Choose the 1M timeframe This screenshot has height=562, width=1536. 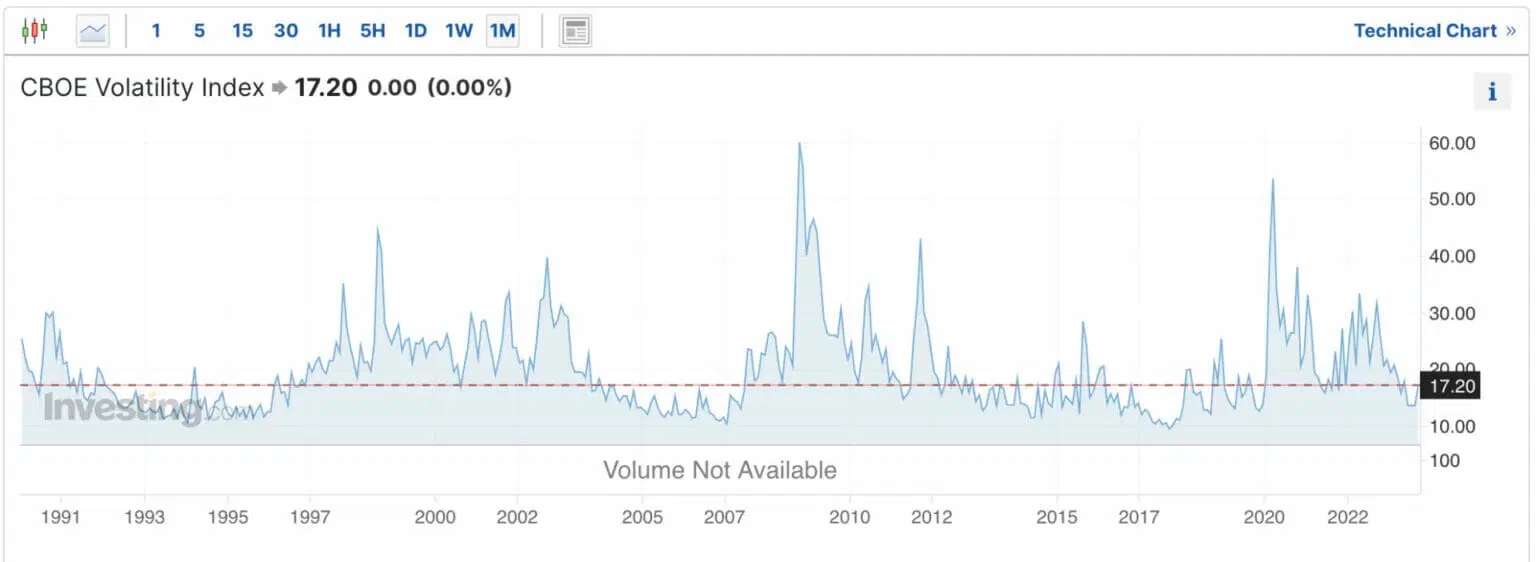pyautogui.click(x=502, y=31)
